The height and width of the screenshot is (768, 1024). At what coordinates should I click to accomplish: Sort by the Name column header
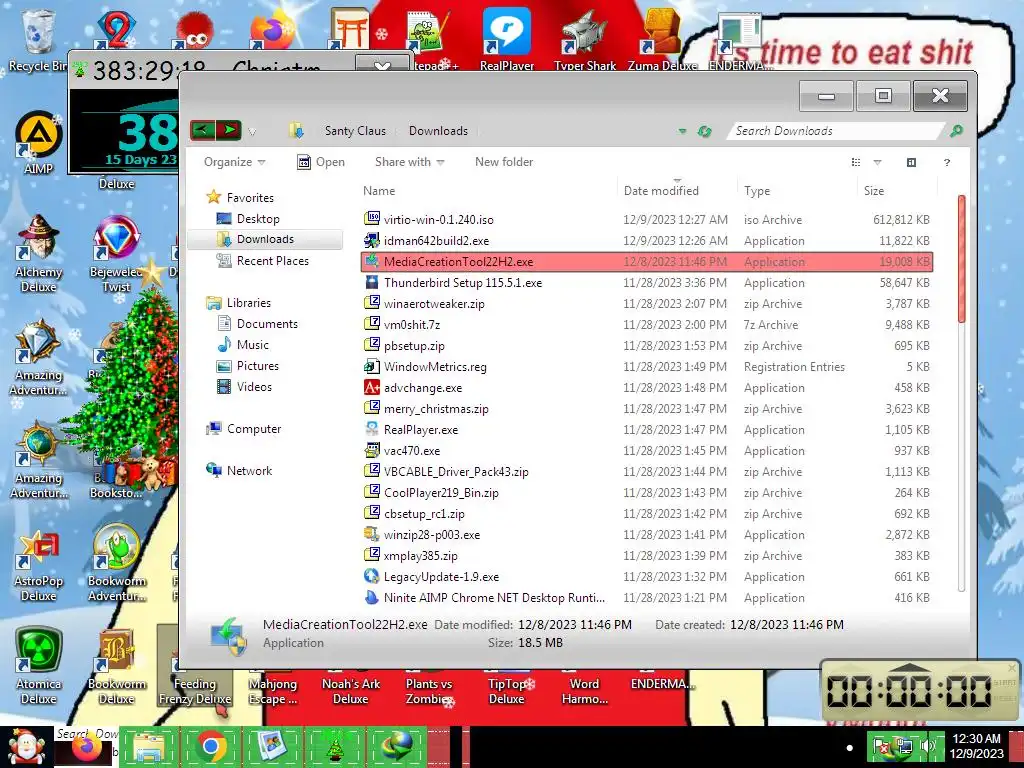pyautogui.click(x=379, y=191)
